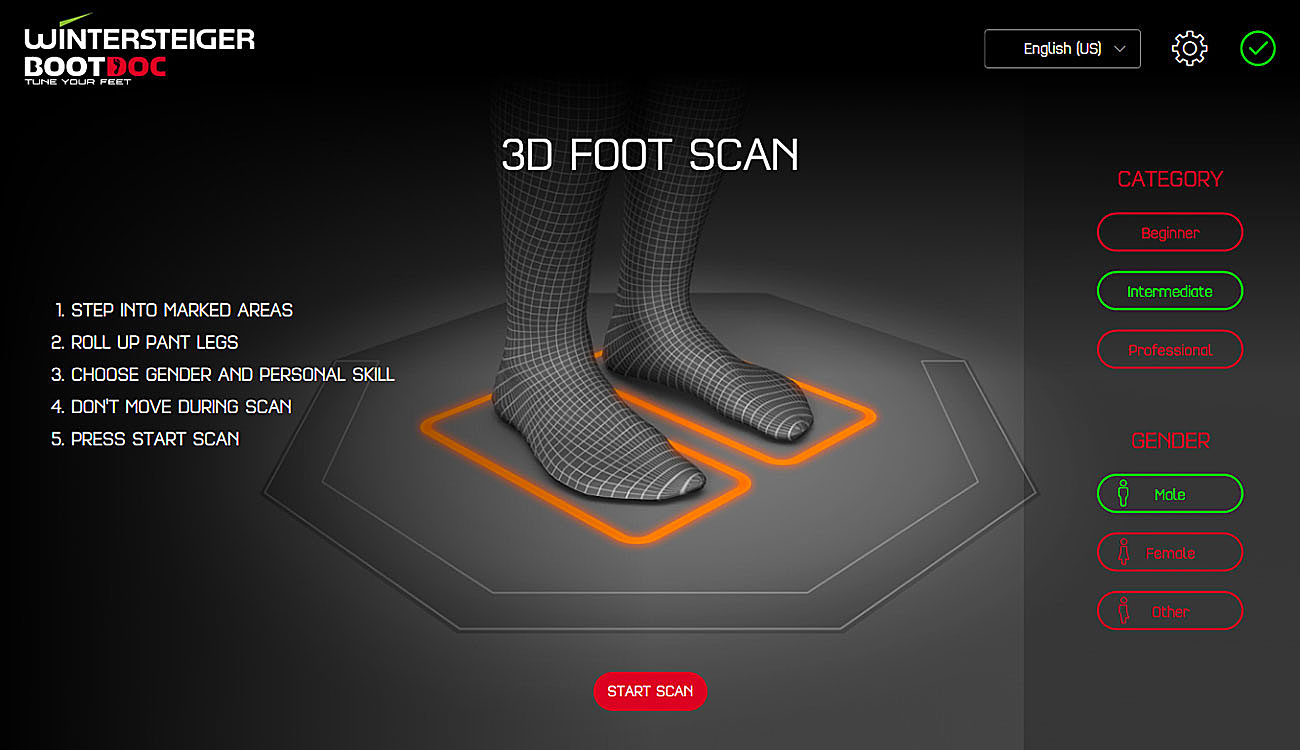Click the person icon in the Other button
1300x750 pixels.
click(x=1123, y=611)
